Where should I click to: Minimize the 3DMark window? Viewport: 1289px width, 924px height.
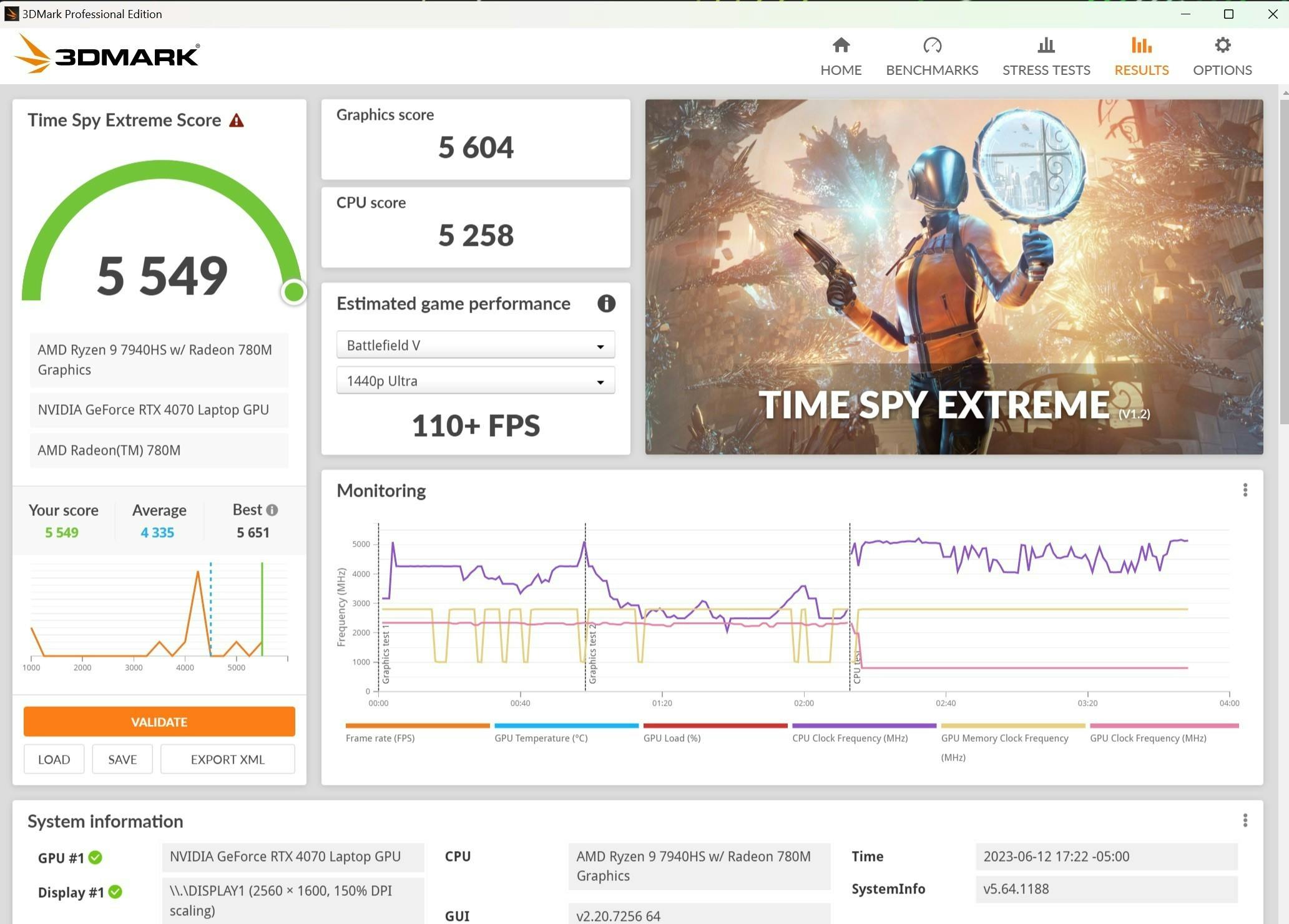[1185, 14]
